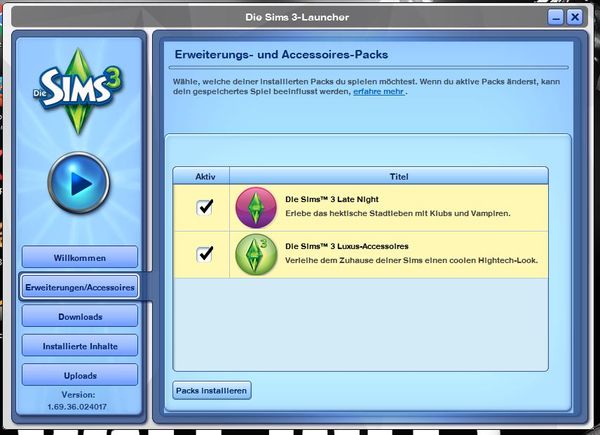Click the Hightech-Look description text
Viewport: 600px width, 435px height.
coord(411,261)
